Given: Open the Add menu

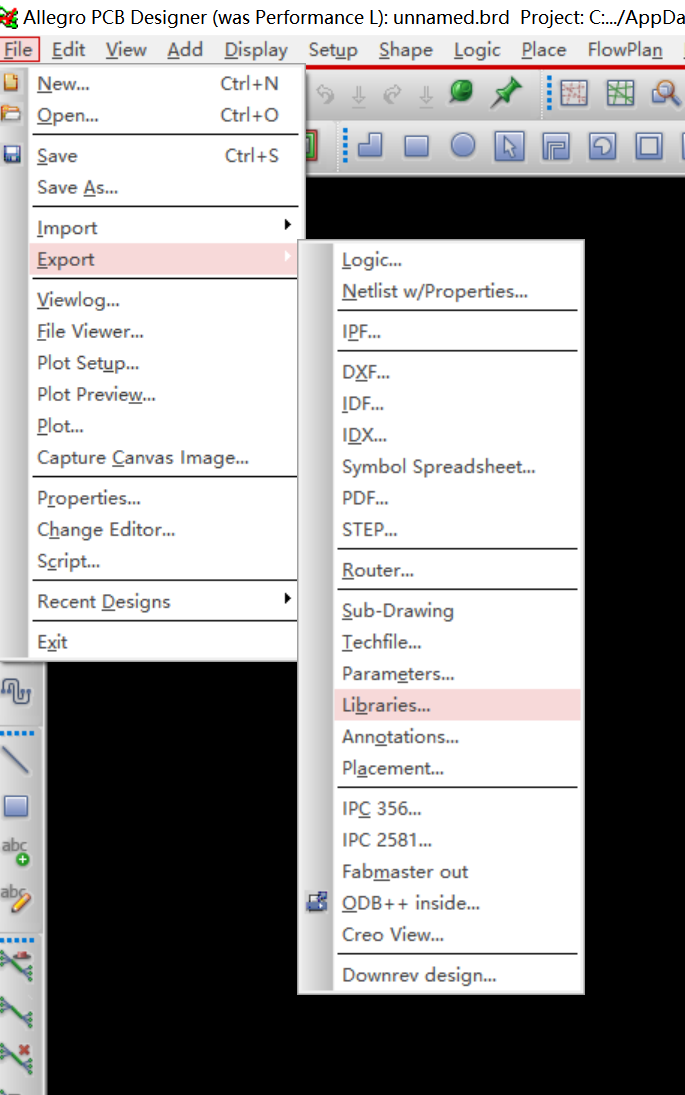Looking at the screenshot, I should tap(185, 50).
